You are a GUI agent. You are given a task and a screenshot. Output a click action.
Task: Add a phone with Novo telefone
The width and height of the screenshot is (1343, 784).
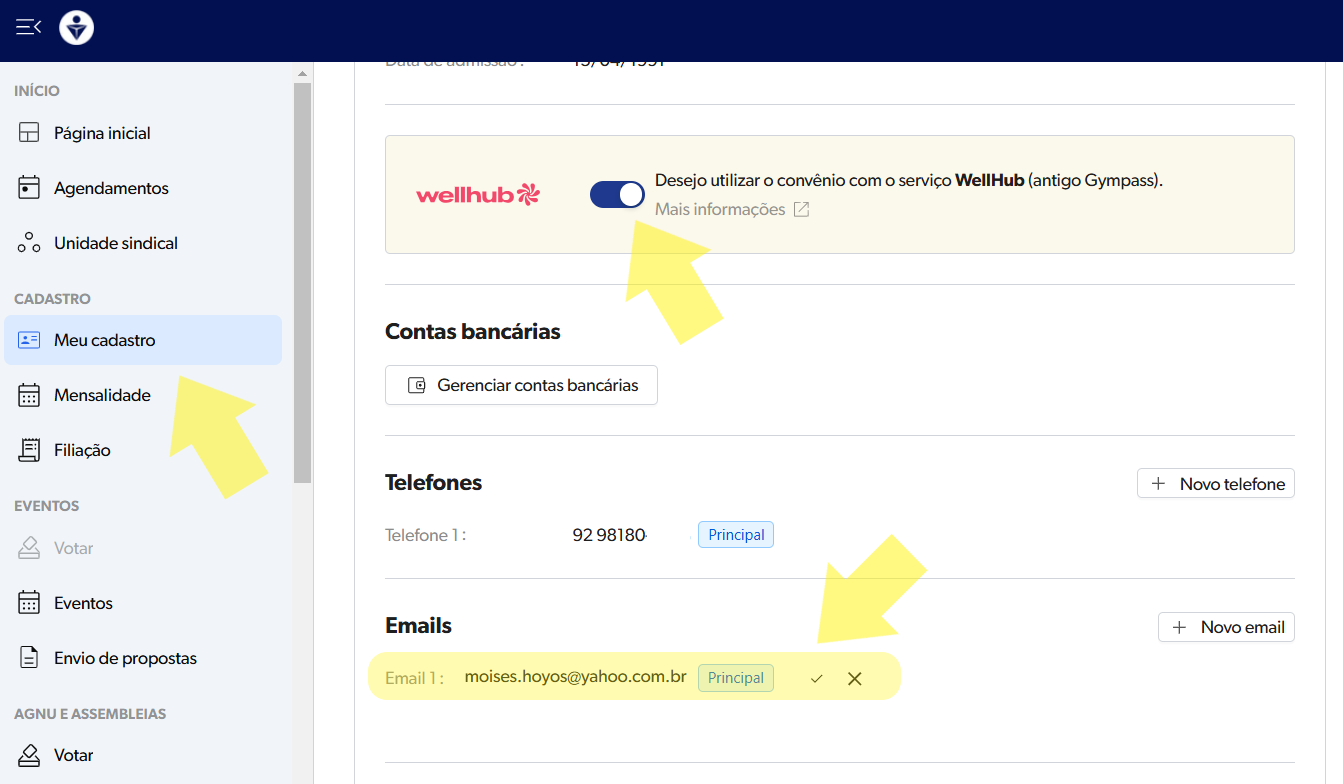pos(1216,483)
